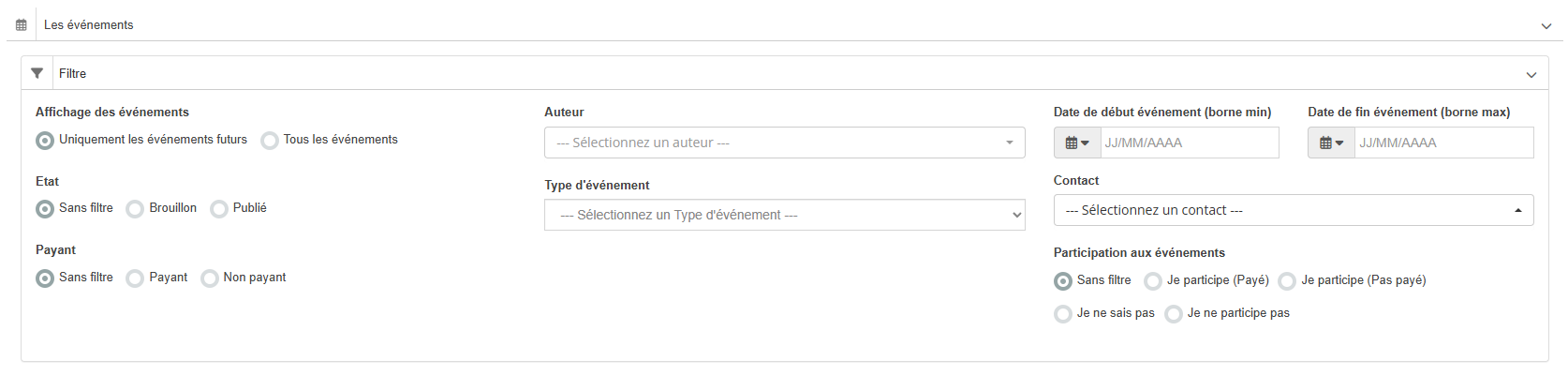Choose Brouillon under Etat
The width and height of the screenshot is (1568, 391).
[x=135, y=209]
